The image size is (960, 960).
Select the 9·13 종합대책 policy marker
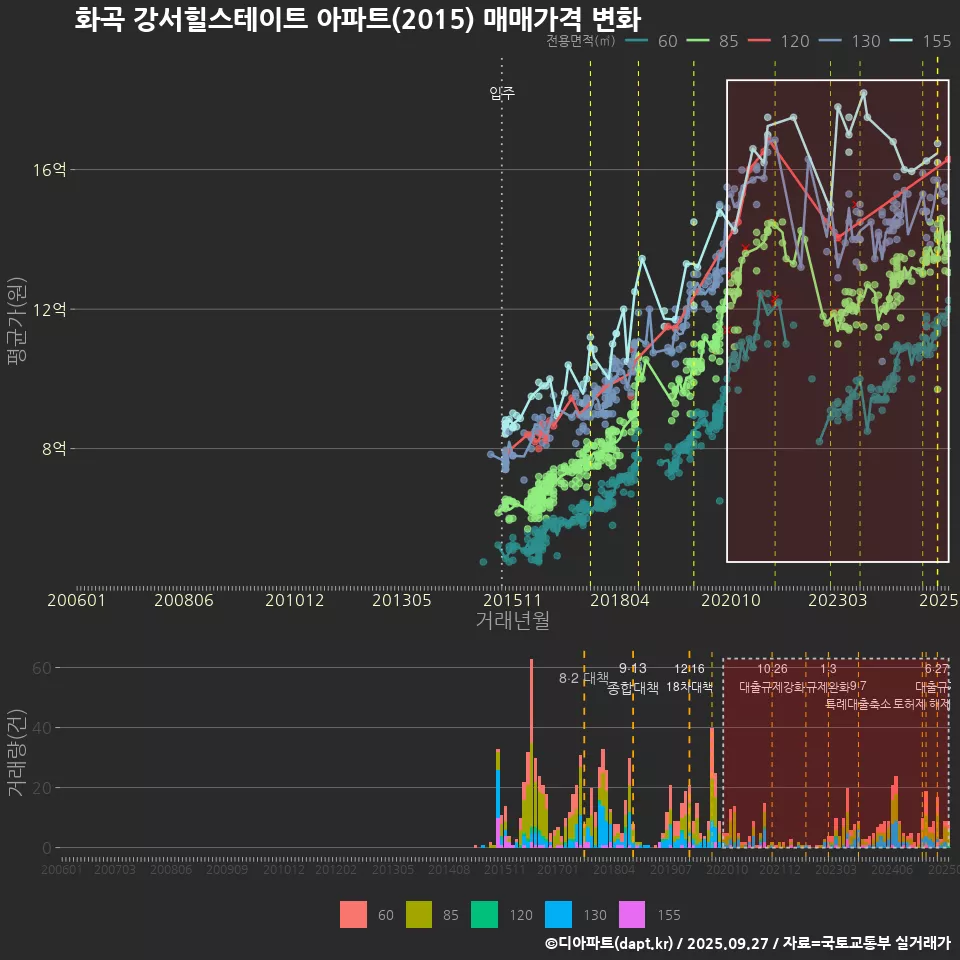pyautogui.click(x=633, y=679)
